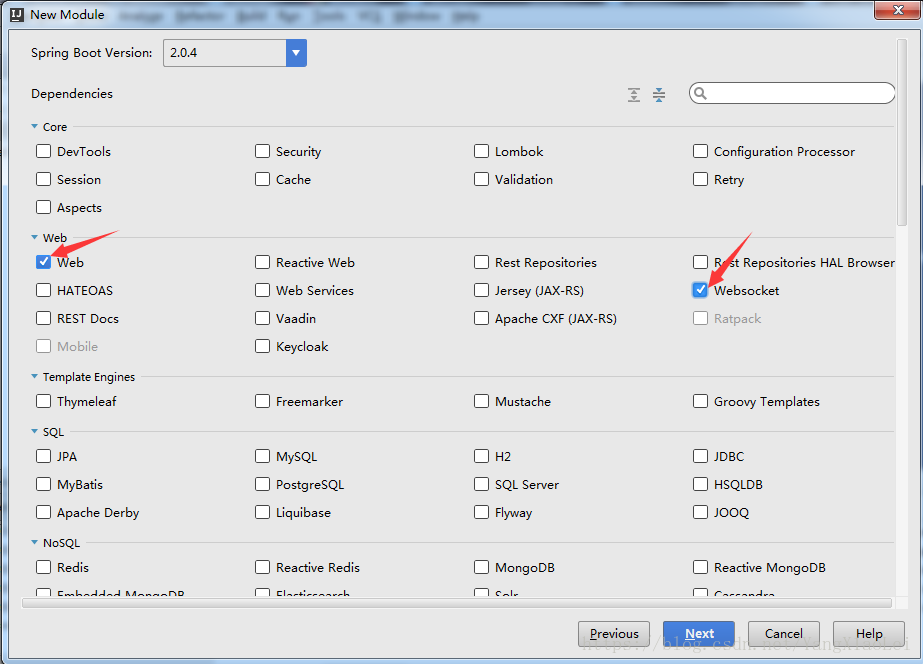The width and height of the screenshot is (923, 664).
Task: Uncheck the Websocket checkbox
Action: 700,290
